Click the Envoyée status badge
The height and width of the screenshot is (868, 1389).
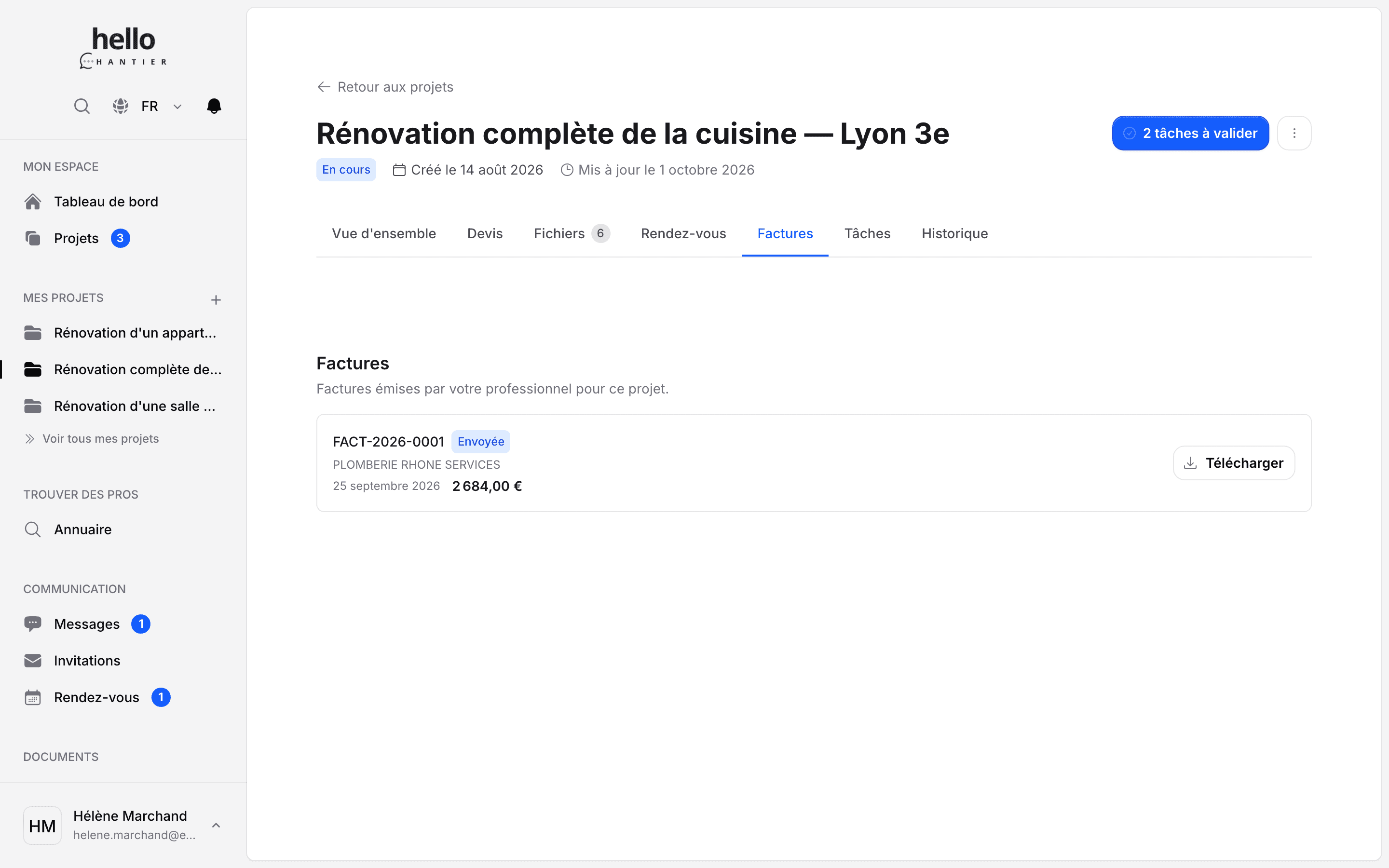click(481, 441)
